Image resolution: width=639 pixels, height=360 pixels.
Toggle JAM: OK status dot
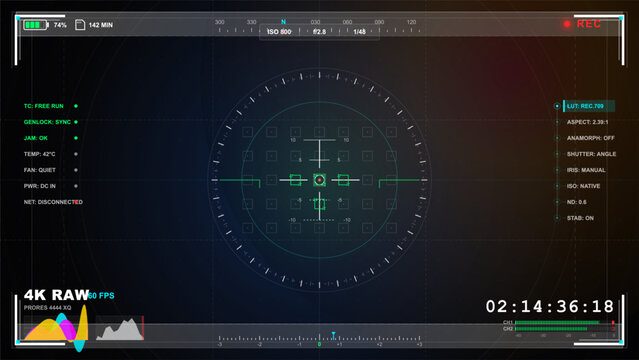pos(76,138)
